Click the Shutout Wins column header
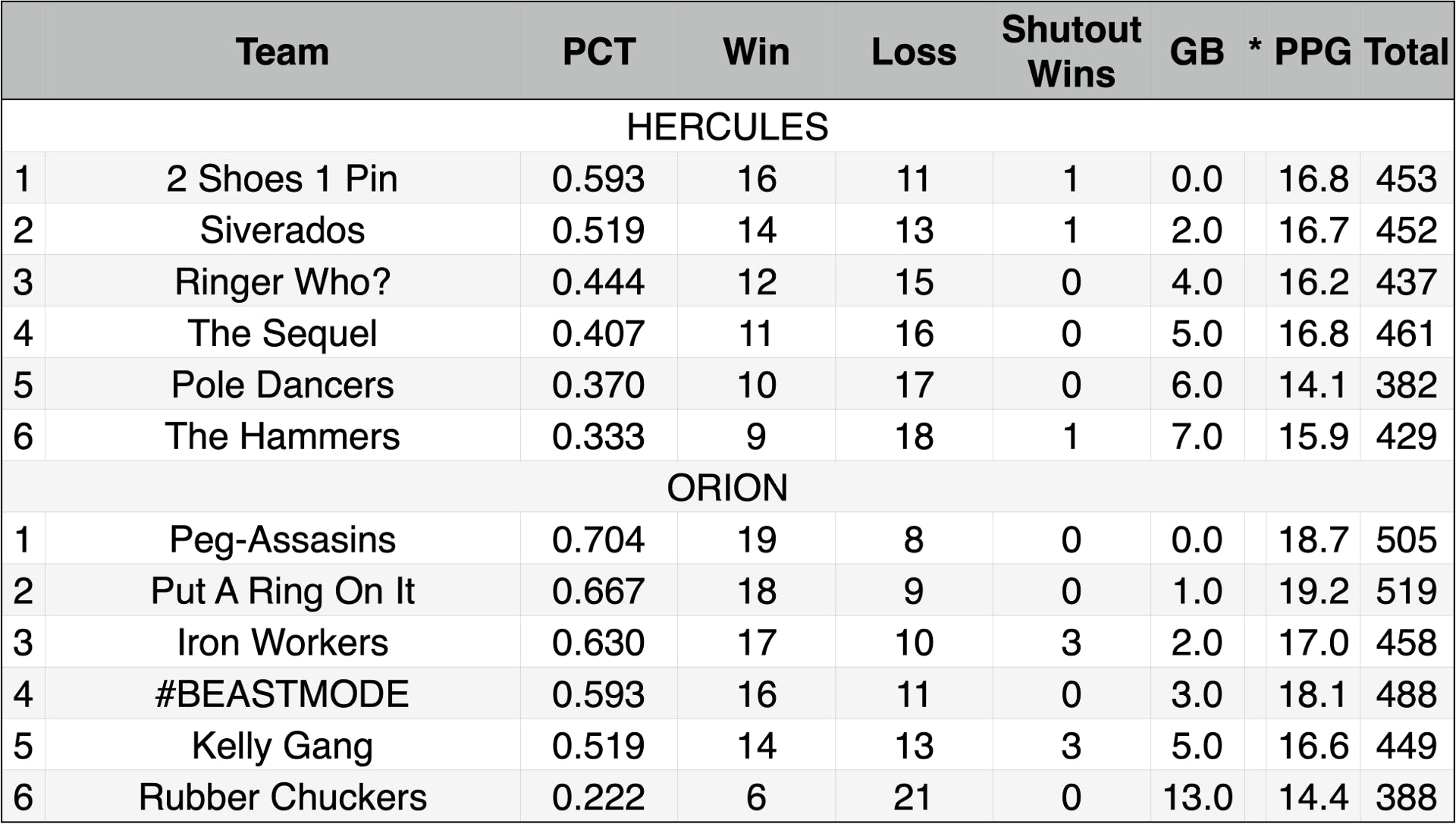 pos(1071,52)
